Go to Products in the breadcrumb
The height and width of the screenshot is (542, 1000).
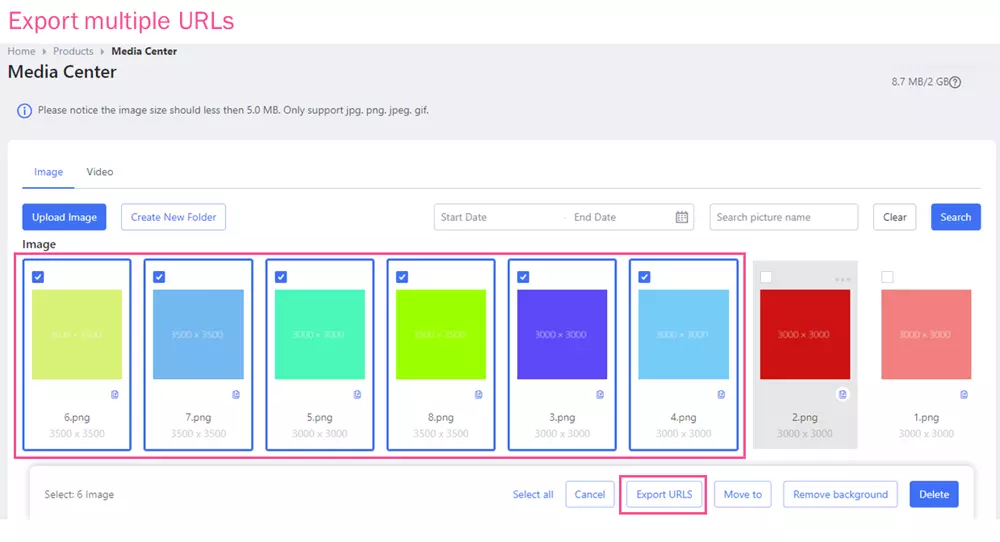73,51
